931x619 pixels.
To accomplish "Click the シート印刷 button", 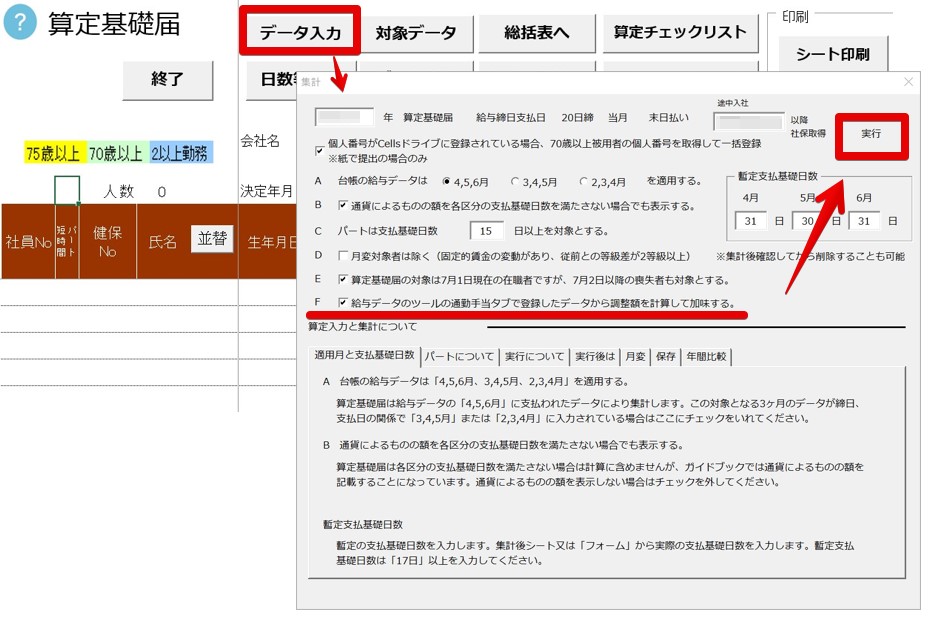I will [x=832, y=54].
